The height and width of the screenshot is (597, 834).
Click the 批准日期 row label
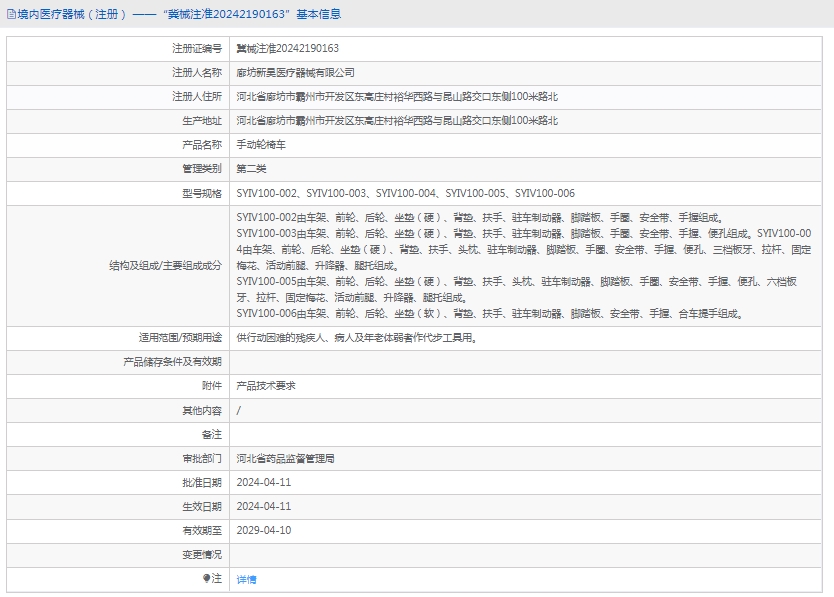click(202, 482)
